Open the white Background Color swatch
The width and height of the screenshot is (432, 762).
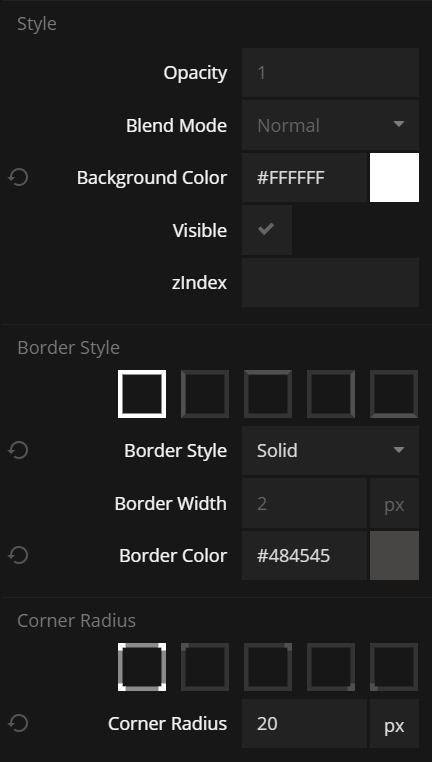[x=394, y=177]
